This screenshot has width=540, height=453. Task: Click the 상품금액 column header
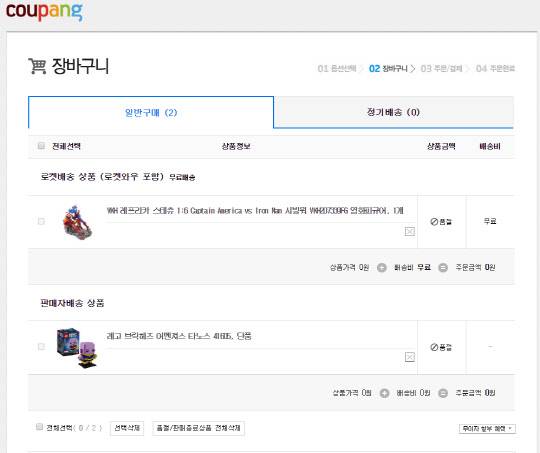(441, 146)
